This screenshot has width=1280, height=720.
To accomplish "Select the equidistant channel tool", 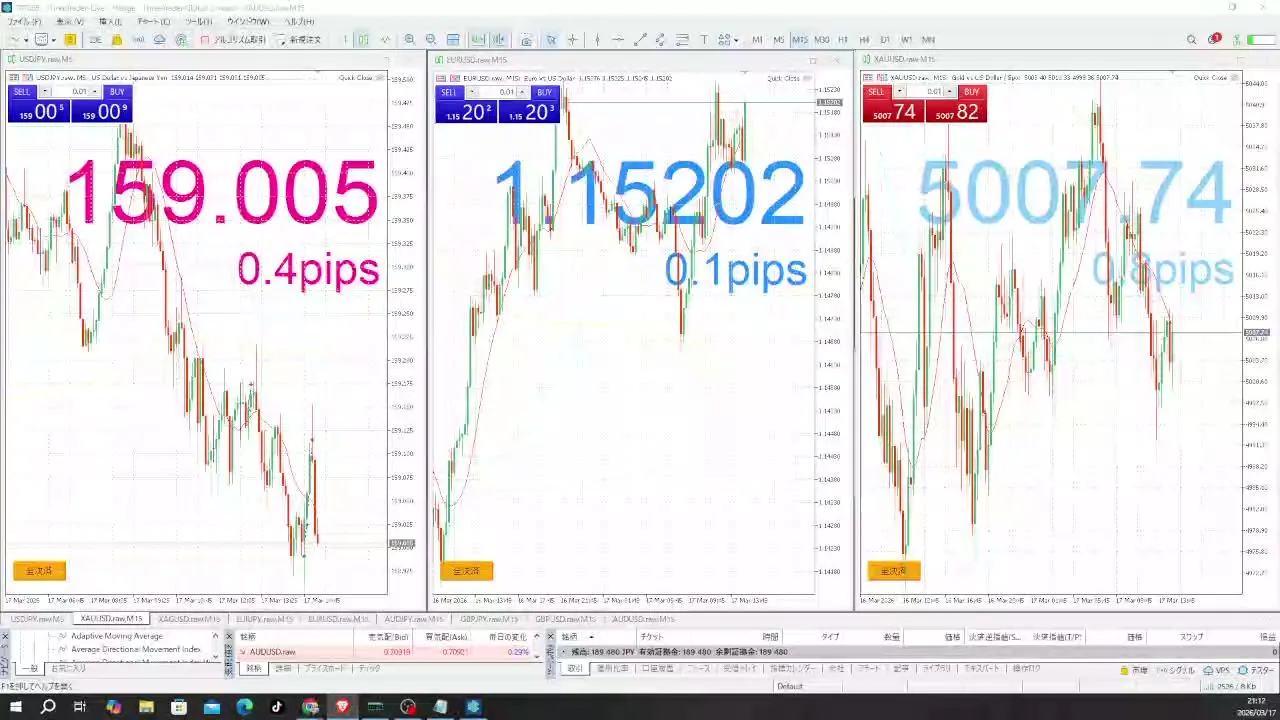I will pyautogui.click(x=660, y=40).
